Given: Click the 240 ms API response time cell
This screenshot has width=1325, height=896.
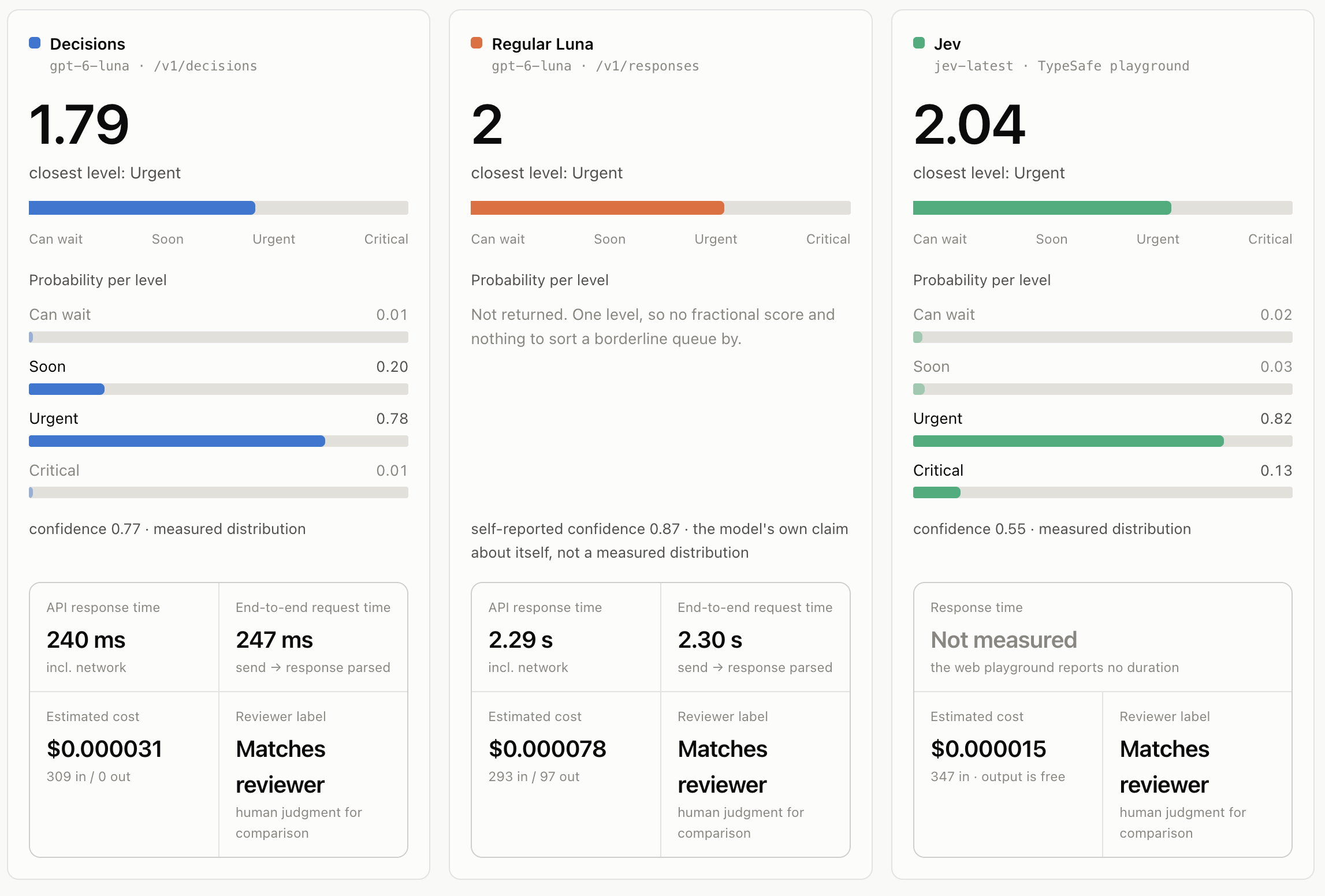Looking at the screenshot, I should 124,637.
